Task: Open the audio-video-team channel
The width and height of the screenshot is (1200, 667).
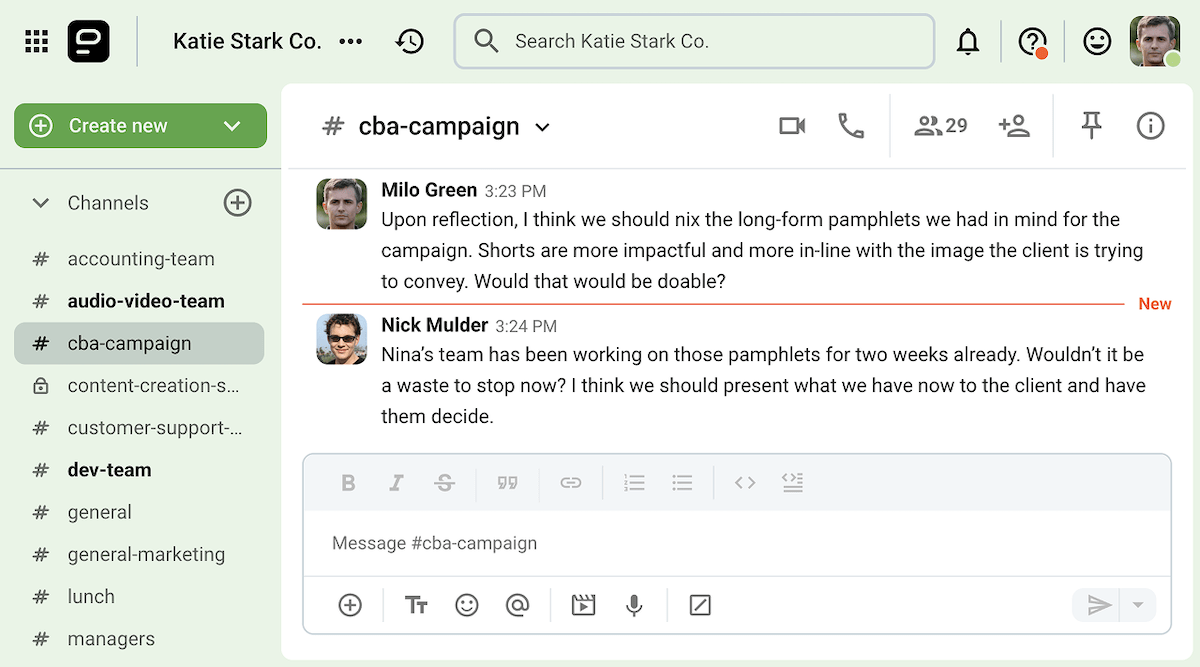Action: pos(145,301)
